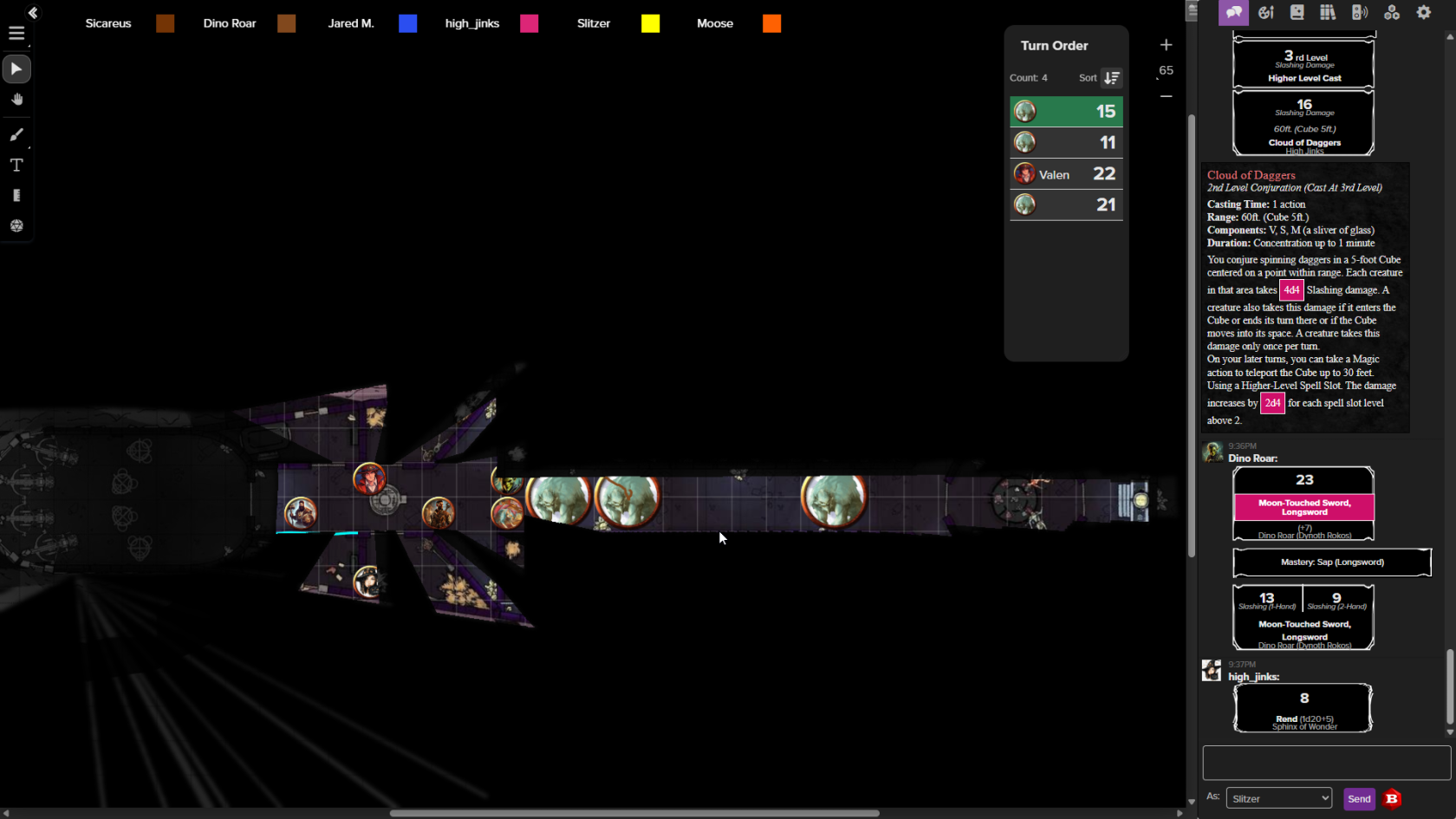The height and width of the screenshot is (819, 1456).
Task: Open the Speaking As Slitzer dropdown
Action: tap(1278, 798)
